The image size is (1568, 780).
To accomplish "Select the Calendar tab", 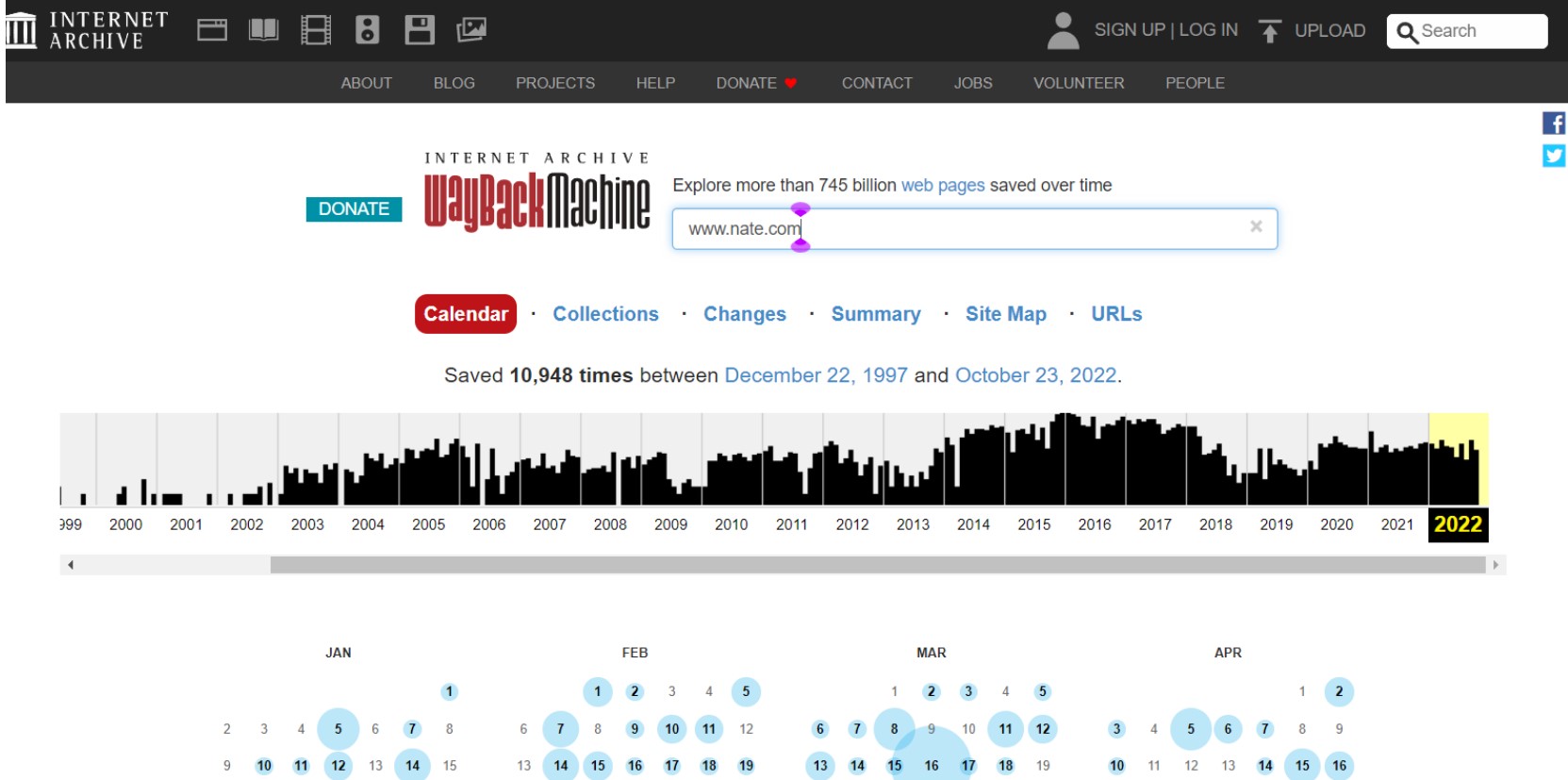I will 466,314.
